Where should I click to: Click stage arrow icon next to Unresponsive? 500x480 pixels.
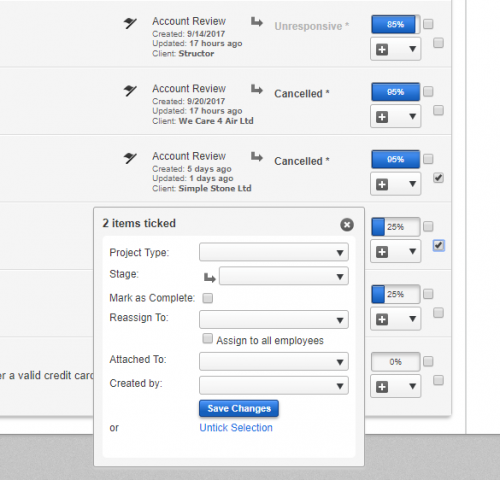pyautogui.click(x=257, y=22)
